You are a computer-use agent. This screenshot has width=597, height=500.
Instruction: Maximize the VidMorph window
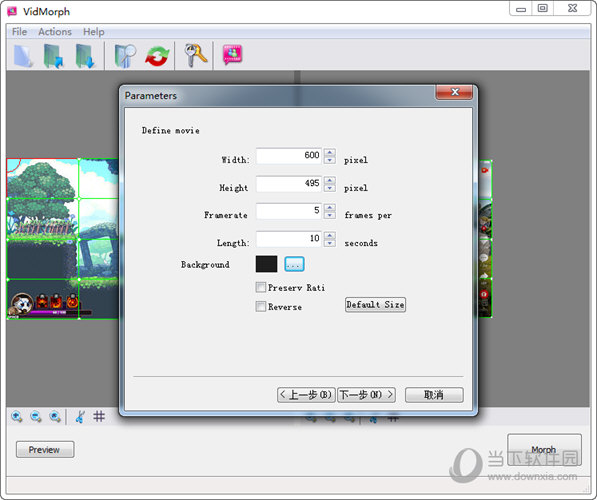pyautogui.click(x=543, y=8)
